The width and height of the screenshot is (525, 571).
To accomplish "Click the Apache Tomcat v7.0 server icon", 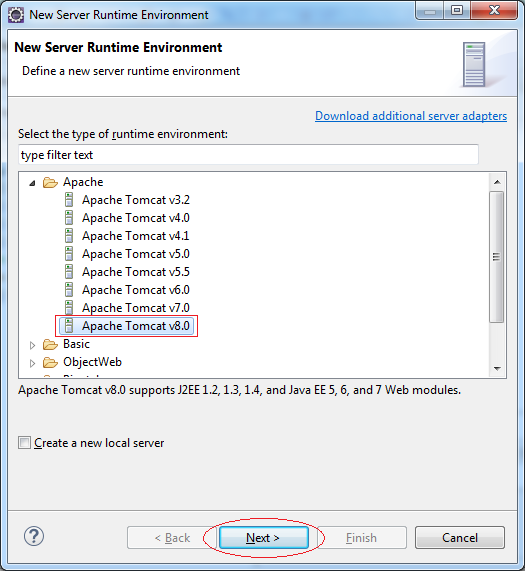I will coord(69,308).
